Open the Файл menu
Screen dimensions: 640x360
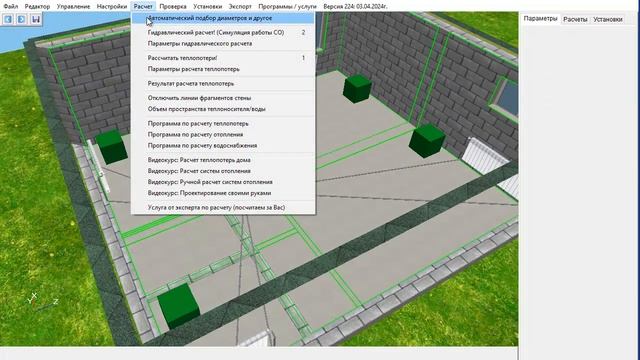11,7
